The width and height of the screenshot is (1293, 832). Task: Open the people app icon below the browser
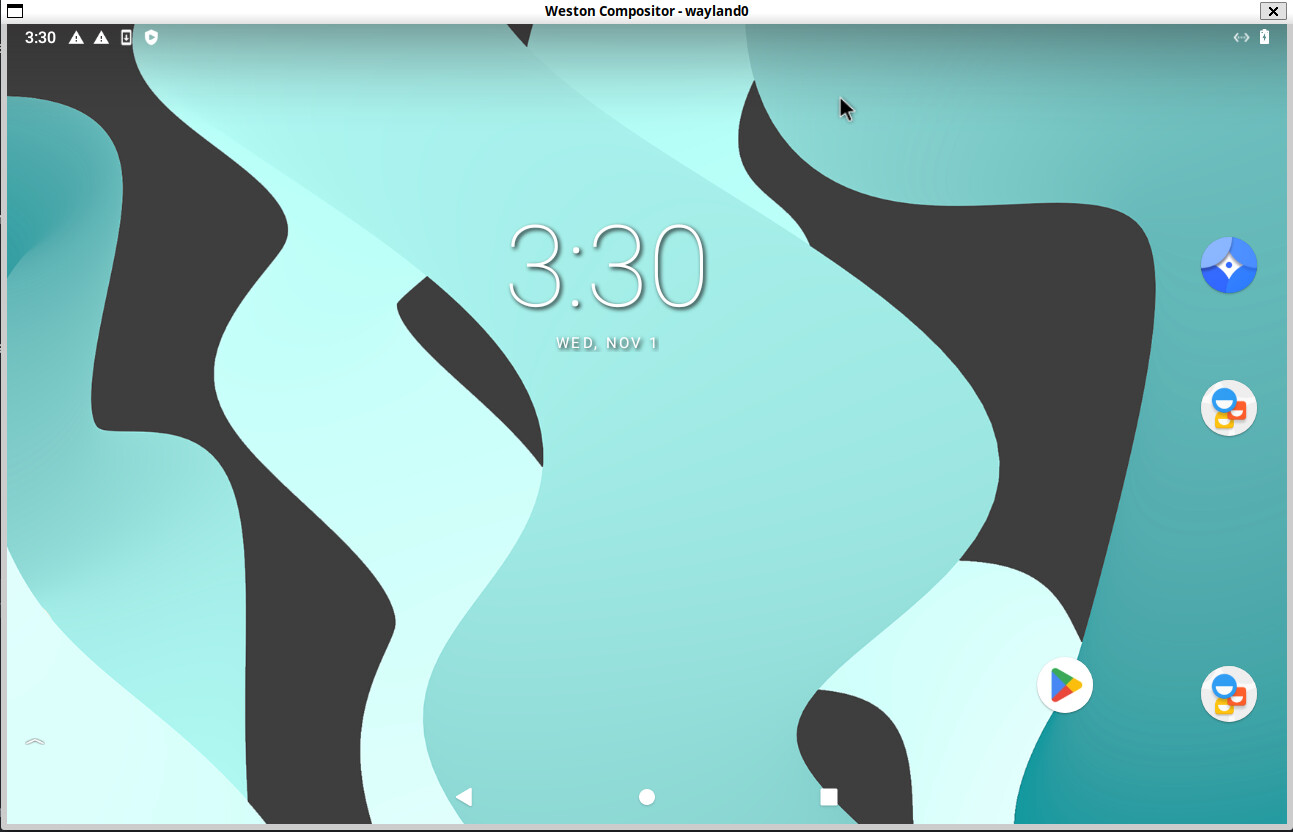[1228, 408]
